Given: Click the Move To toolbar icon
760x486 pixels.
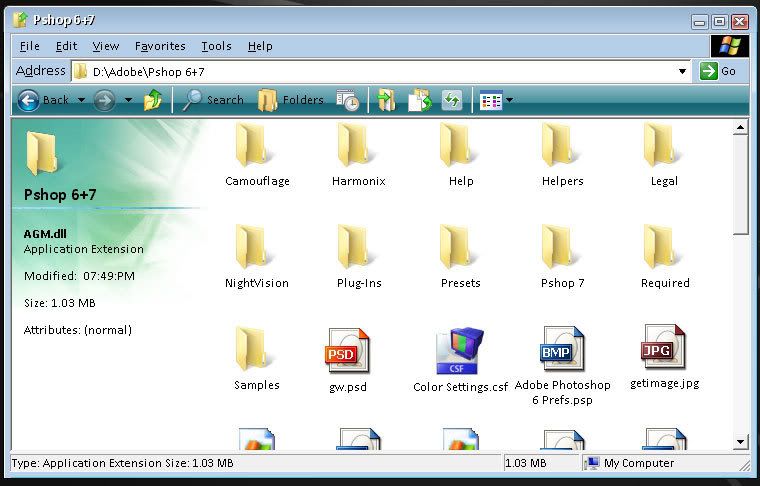Looking at the screenshot, I should tap(386, 100).
